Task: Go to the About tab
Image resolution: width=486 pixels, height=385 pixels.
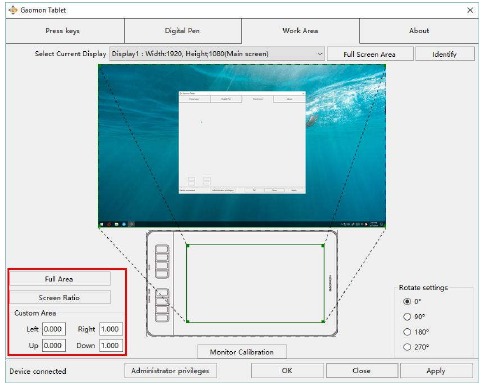Action: click(x=419, y=31)
